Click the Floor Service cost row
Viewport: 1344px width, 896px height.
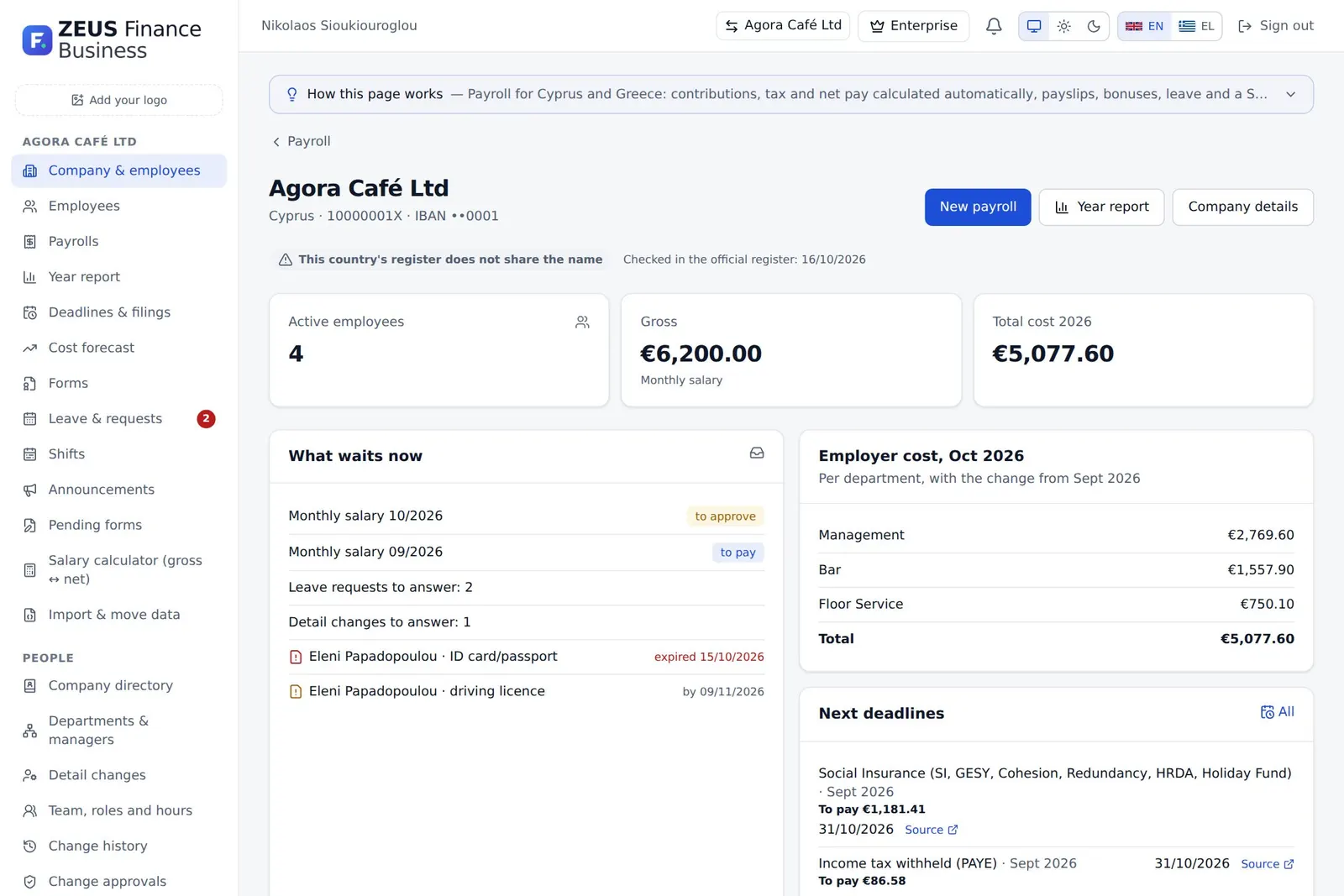point(1056,604)
